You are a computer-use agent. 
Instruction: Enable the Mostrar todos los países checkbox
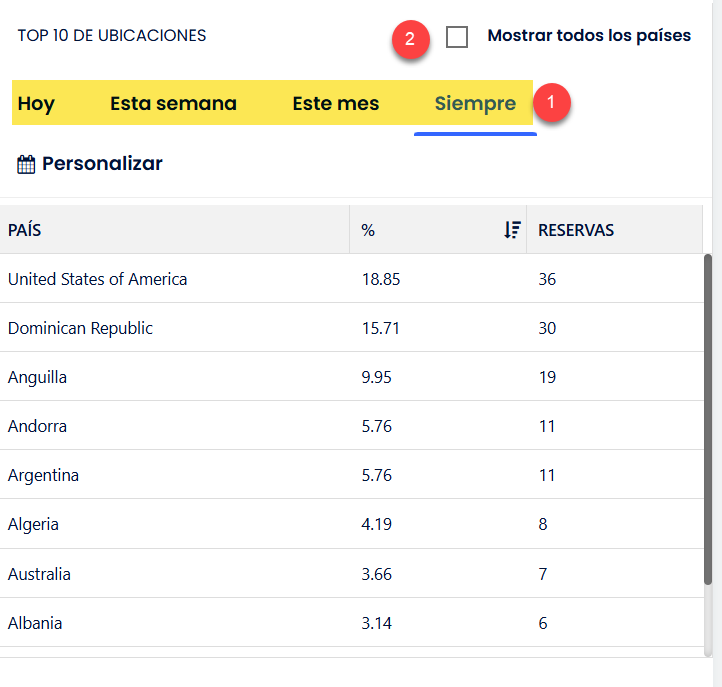(457, 37)
